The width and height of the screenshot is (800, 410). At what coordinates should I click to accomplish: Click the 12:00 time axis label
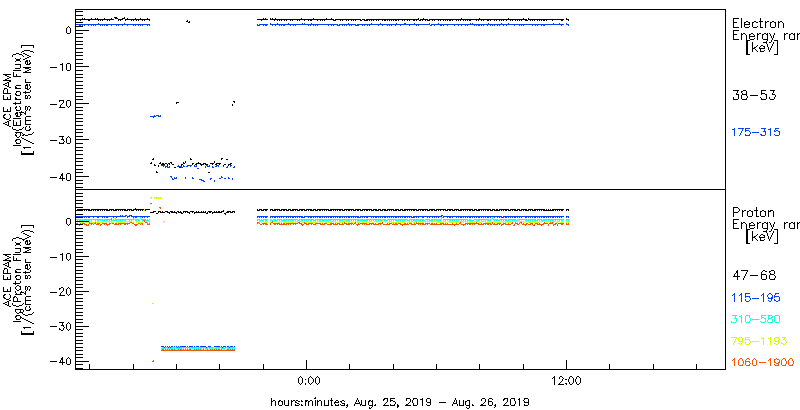click(567, 381)
